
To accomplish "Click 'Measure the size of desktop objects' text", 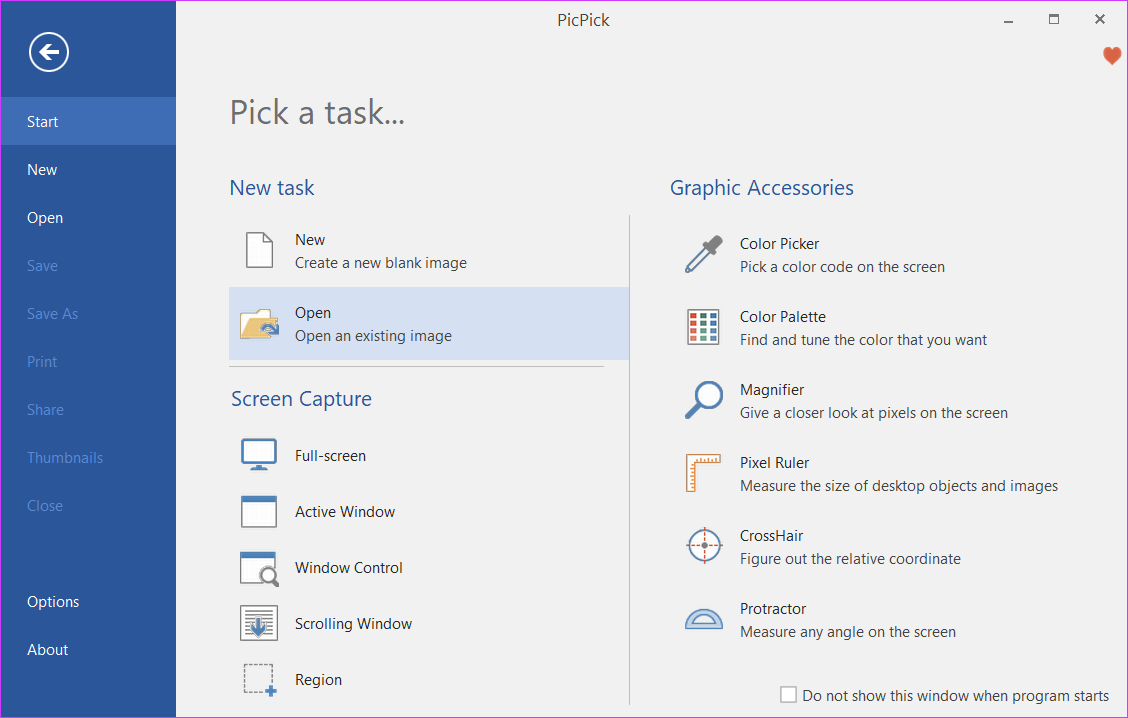I will click(x=899, y=486).
